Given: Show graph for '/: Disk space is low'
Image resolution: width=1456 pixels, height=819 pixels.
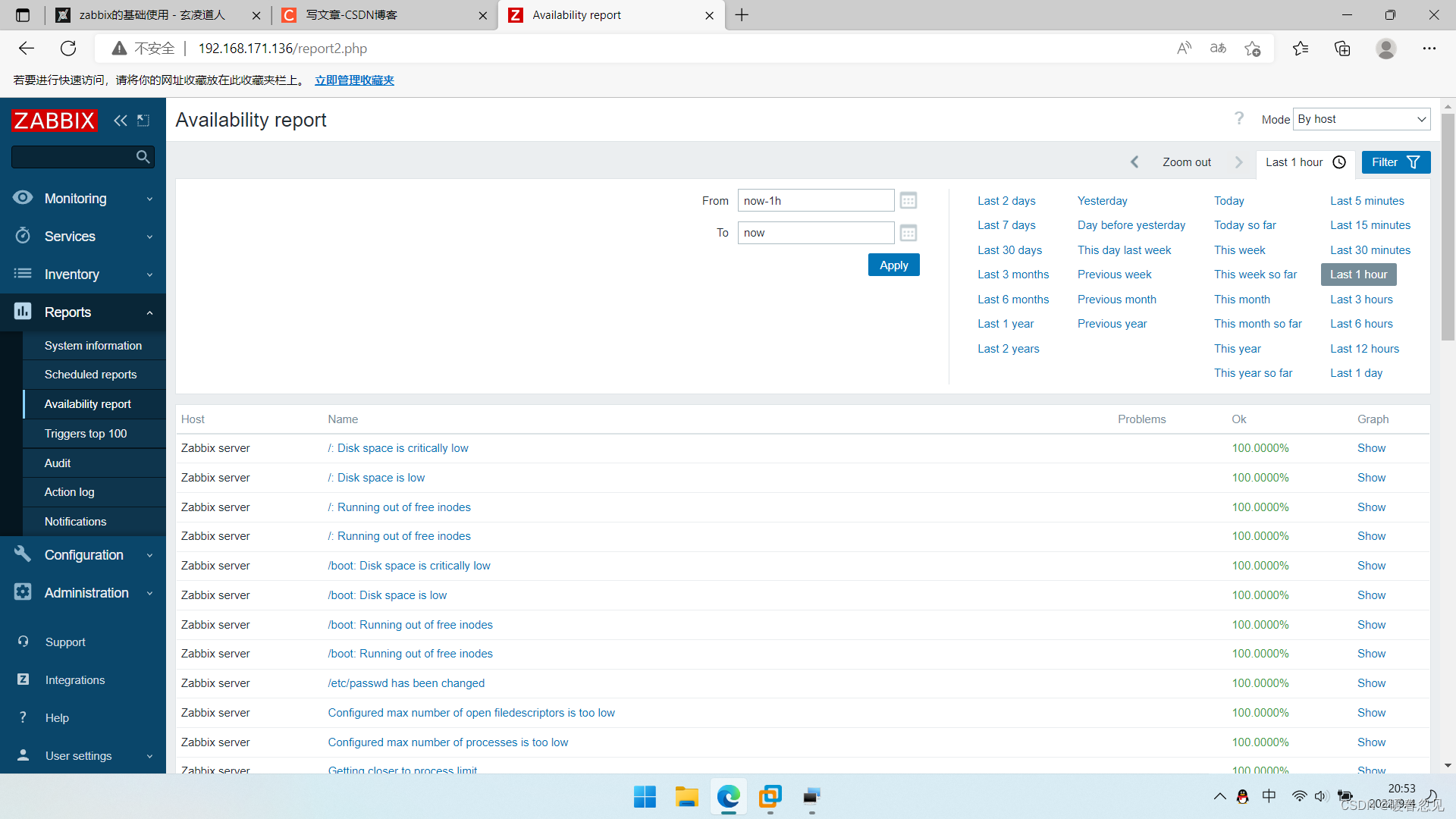Looking at the screenshot, I should [x=1371, y=478].
